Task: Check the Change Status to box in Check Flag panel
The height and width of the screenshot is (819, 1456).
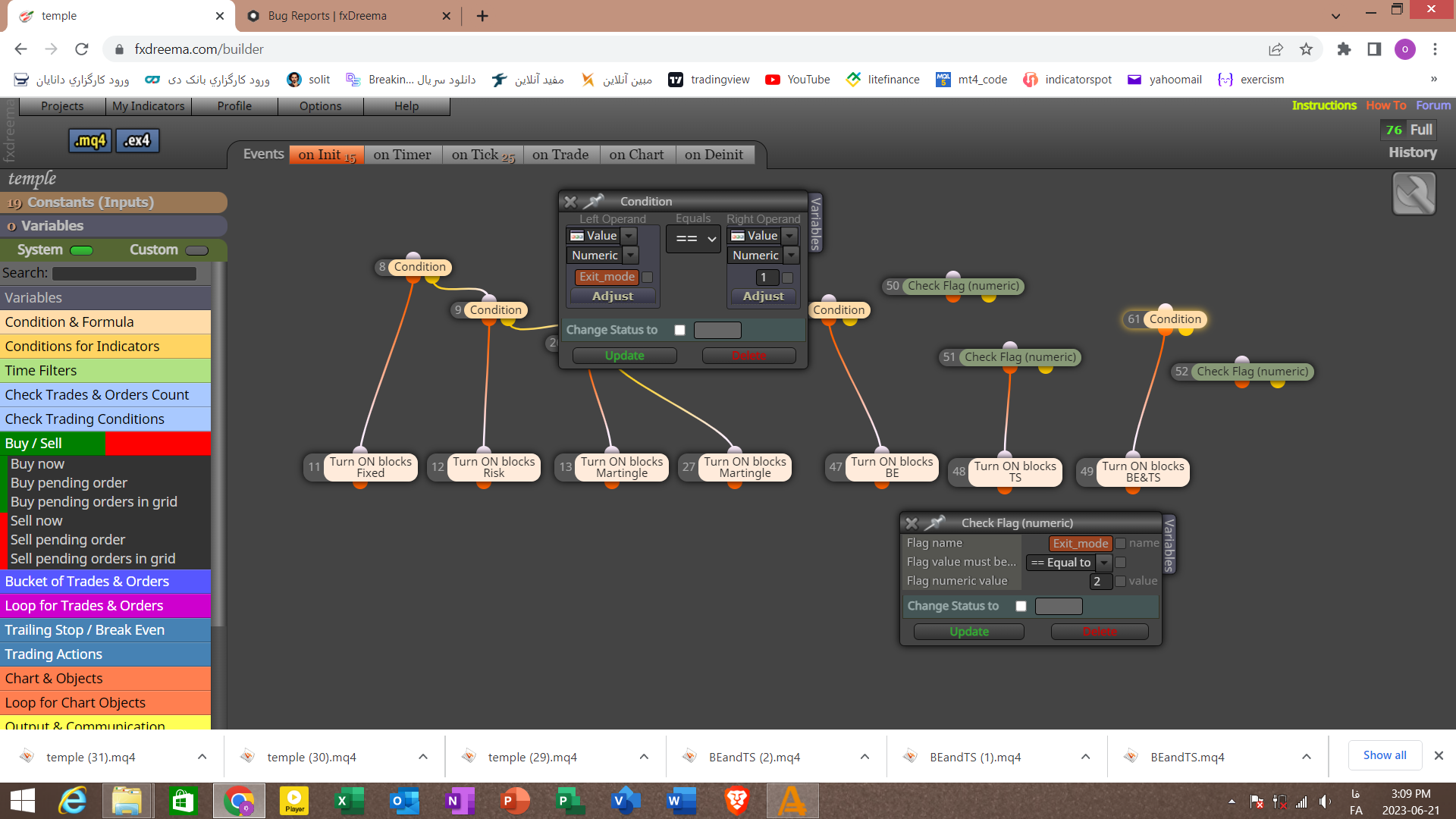Action: (x=1021, y=606)
